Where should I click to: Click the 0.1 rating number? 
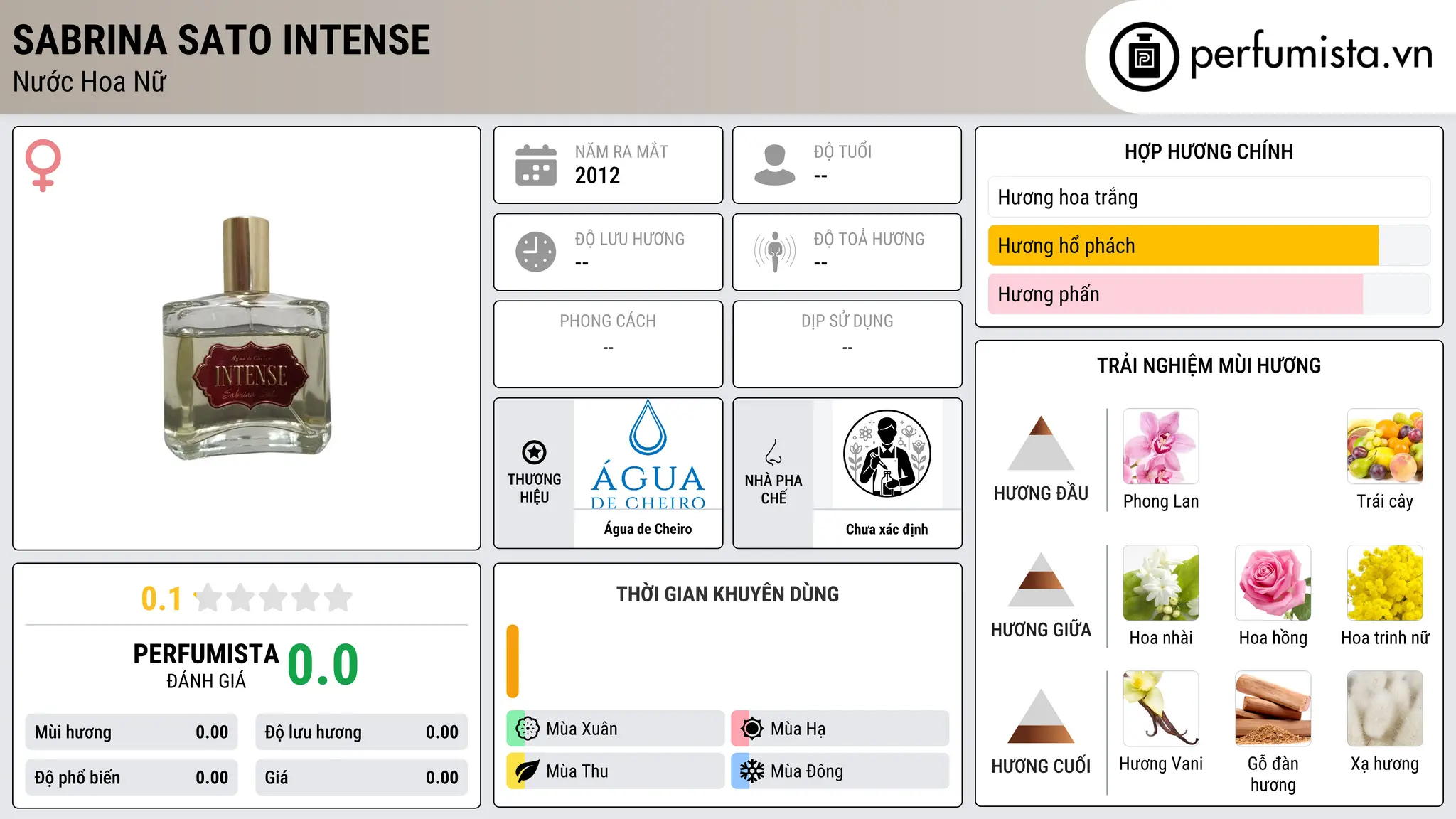click(161, 599)
